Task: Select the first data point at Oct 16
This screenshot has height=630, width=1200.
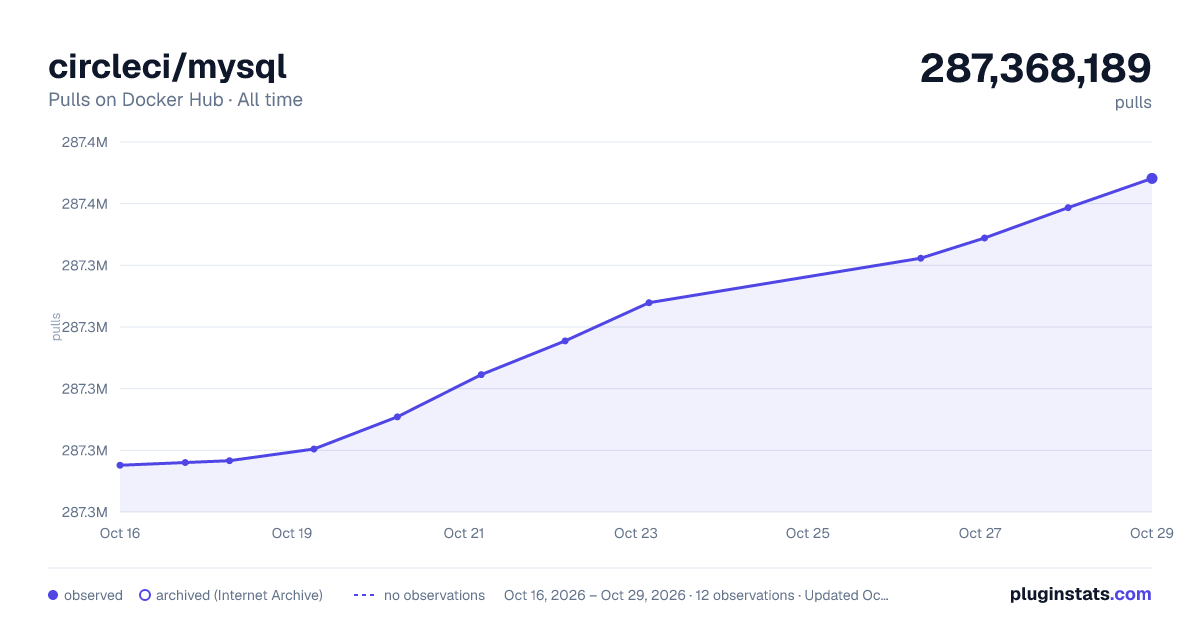Action: pos(120,465)
